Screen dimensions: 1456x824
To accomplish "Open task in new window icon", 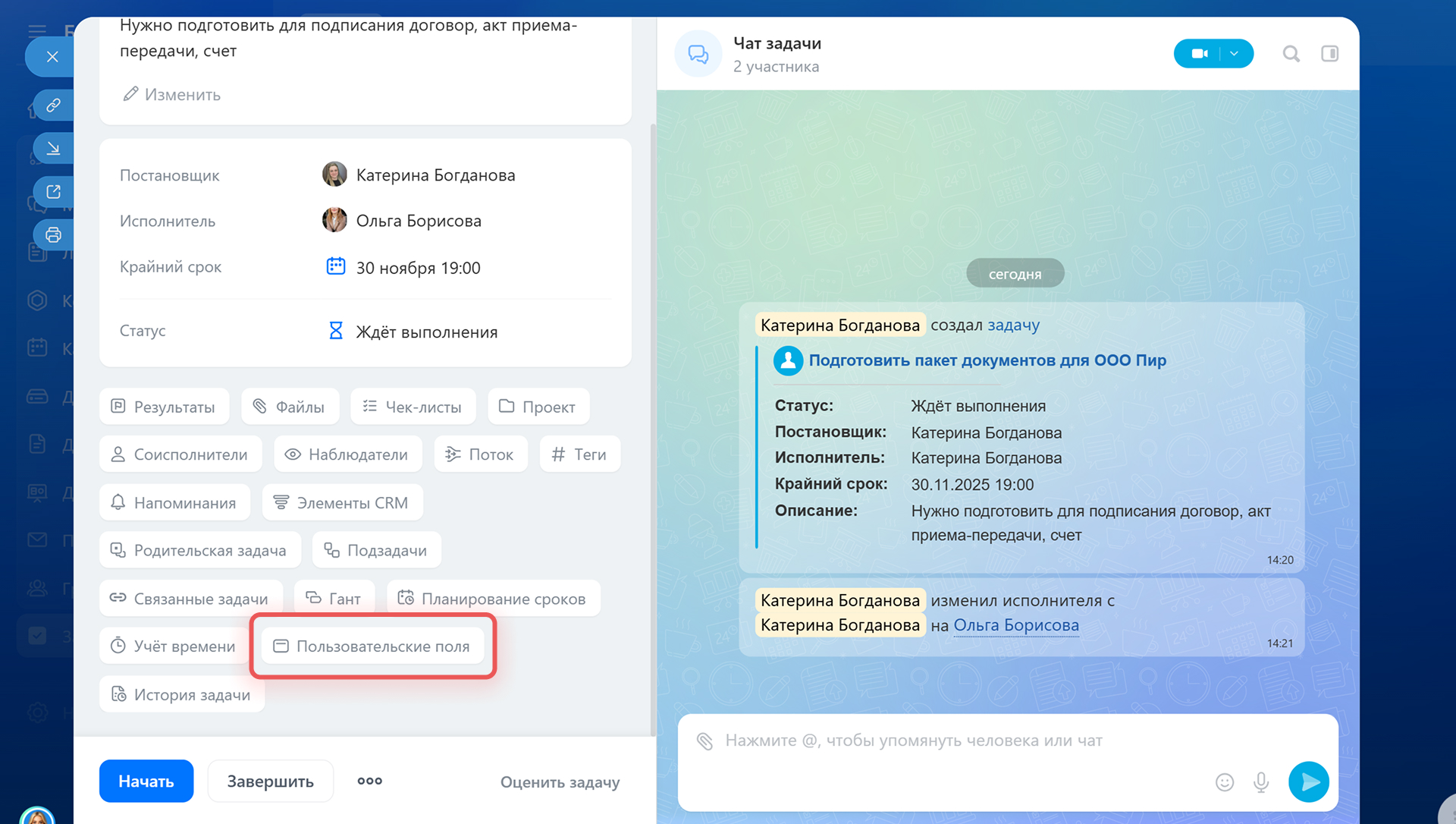I will (53, 191).
